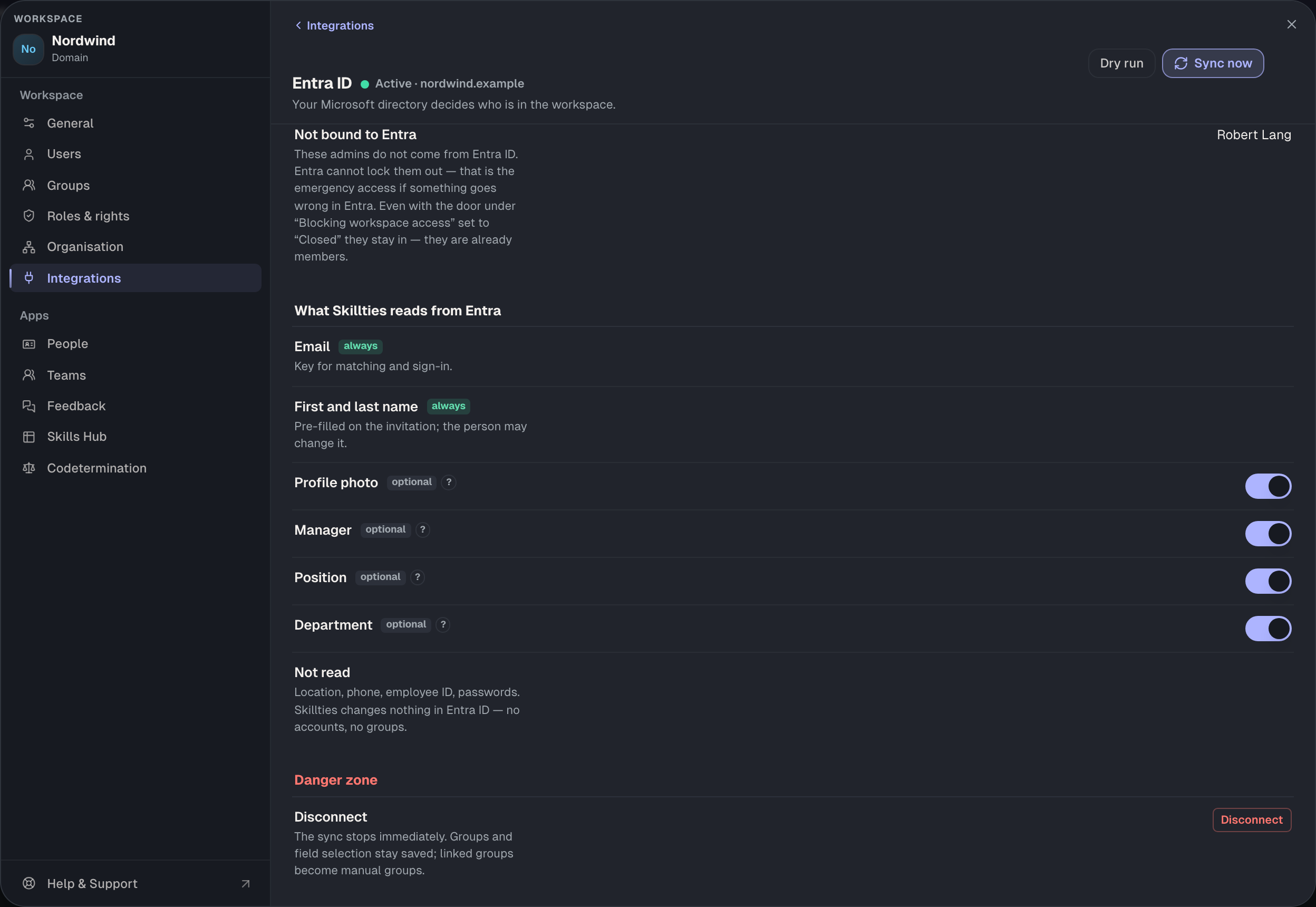Select Roles & rights in the sidebar

135,216
